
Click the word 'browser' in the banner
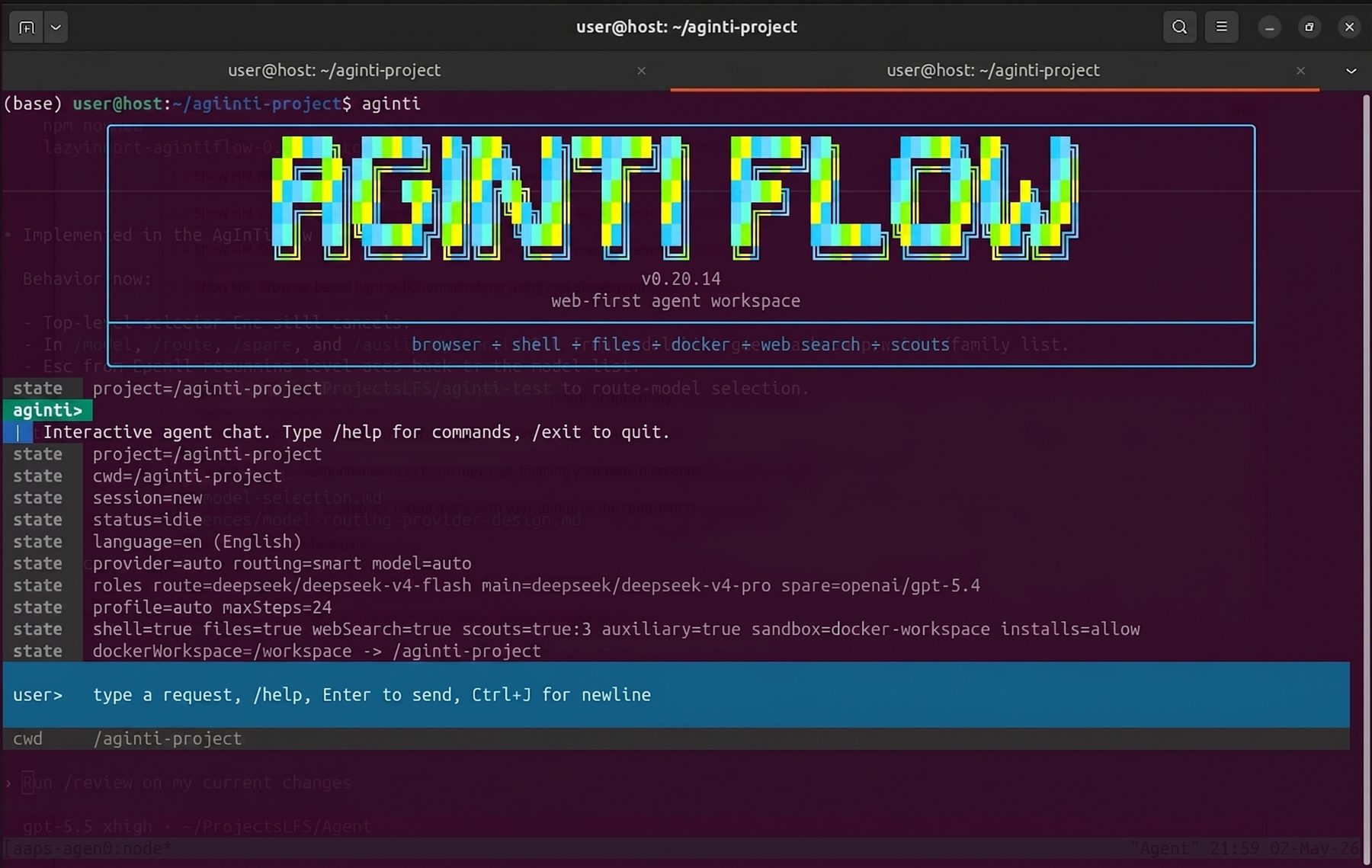tap(446, 344)
